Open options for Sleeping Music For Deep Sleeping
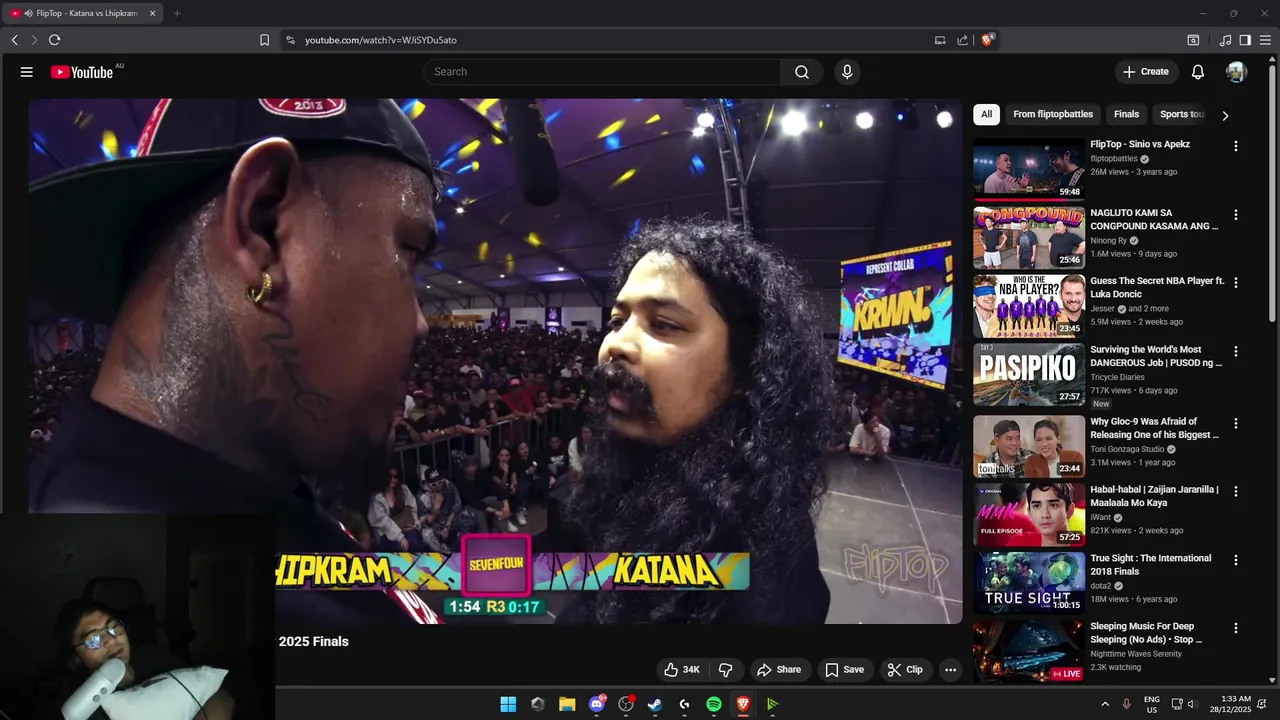1280x720 pixels. pos(1236,629)
